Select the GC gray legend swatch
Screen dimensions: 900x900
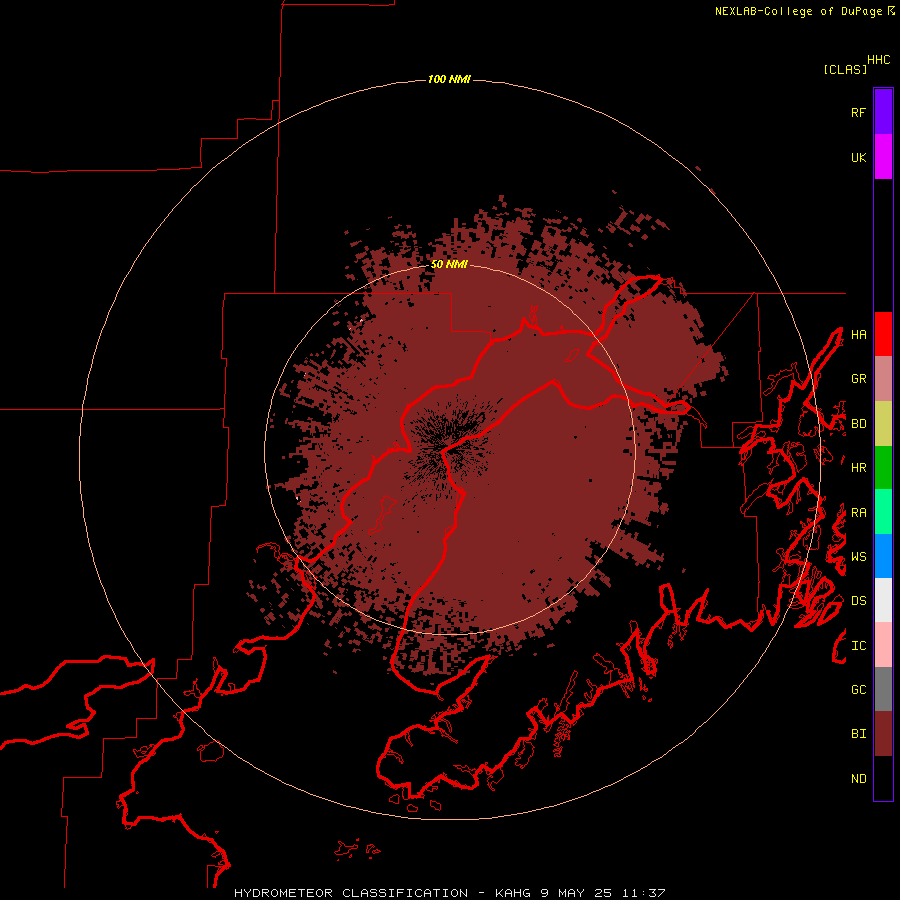click(x=883, y=689)
